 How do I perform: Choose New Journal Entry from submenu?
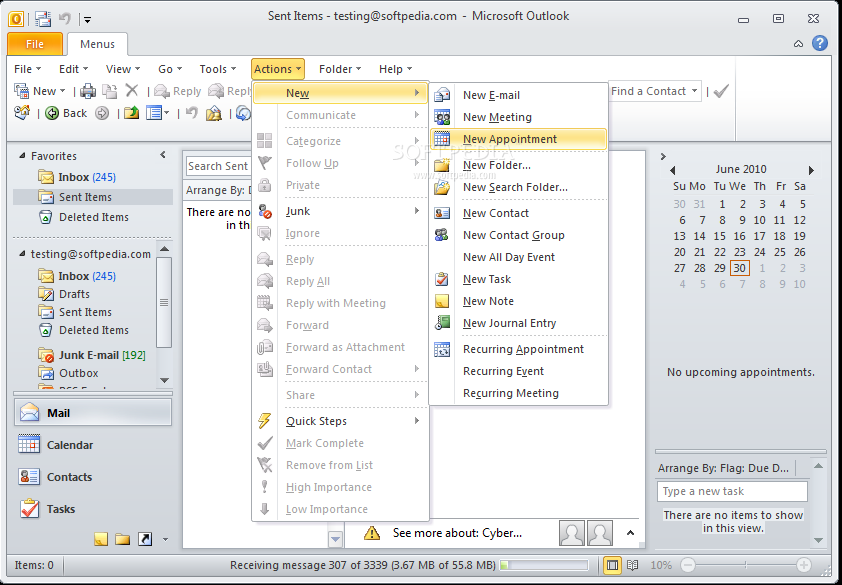coord(519,323)
